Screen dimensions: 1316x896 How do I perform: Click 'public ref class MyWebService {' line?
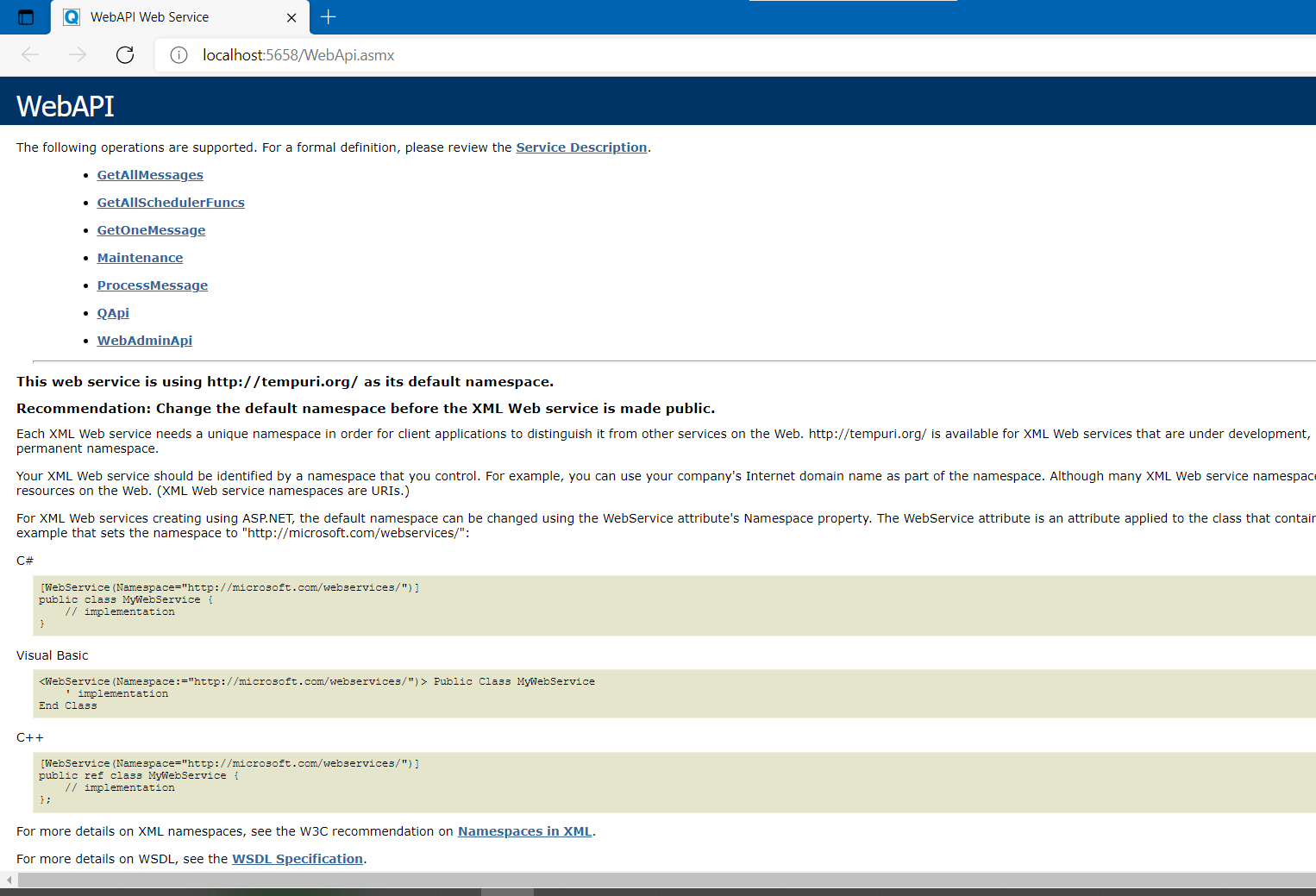(x=139, y=775)
